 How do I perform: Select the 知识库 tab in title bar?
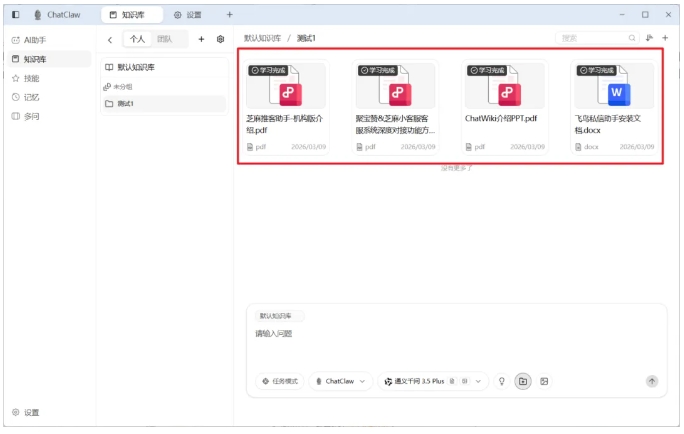point(132,15)
